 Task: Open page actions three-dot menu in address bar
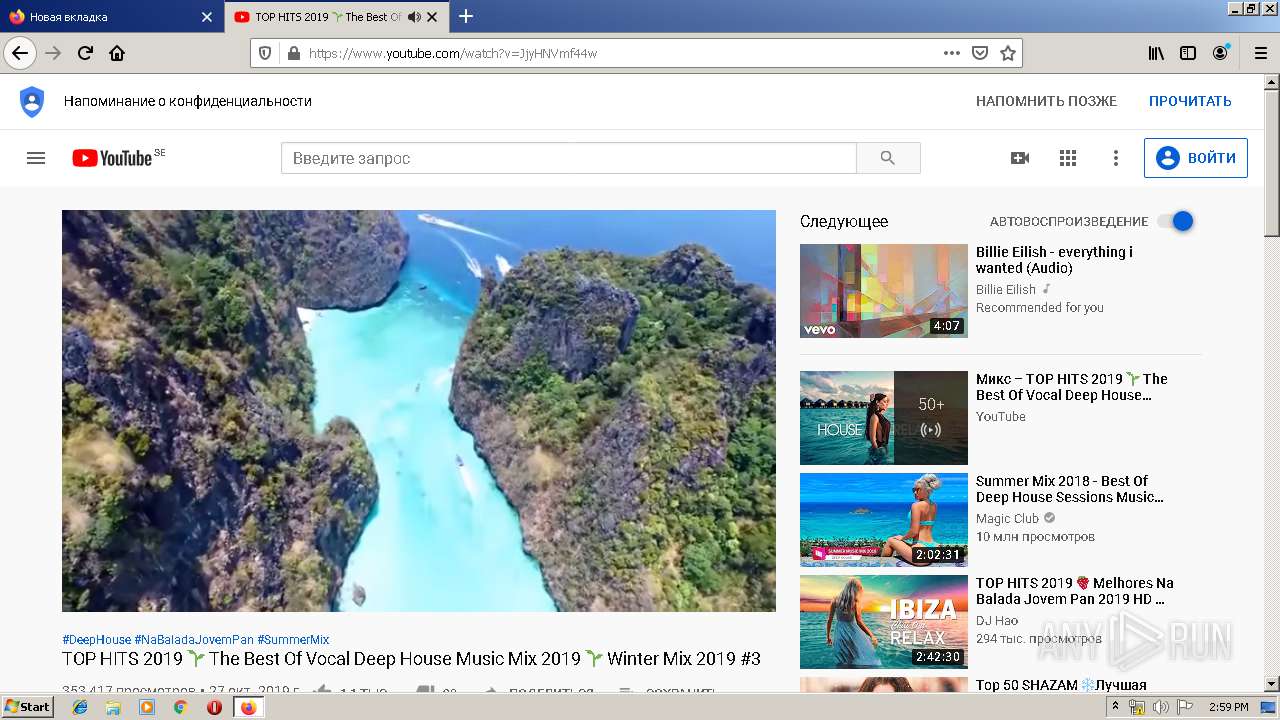(951, 53)
